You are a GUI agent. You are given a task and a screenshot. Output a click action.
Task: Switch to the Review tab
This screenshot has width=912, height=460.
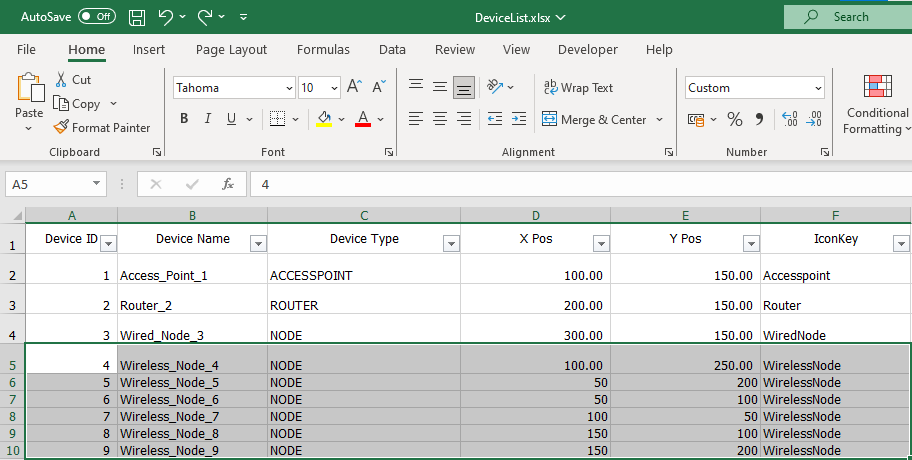(x=455, y=49)
